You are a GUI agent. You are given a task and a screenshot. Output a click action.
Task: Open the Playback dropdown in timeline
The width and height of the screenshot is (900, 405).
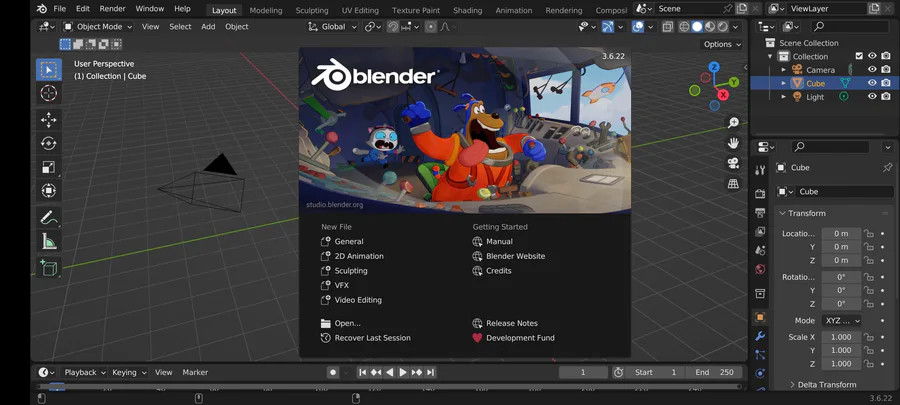click(85, 372)
